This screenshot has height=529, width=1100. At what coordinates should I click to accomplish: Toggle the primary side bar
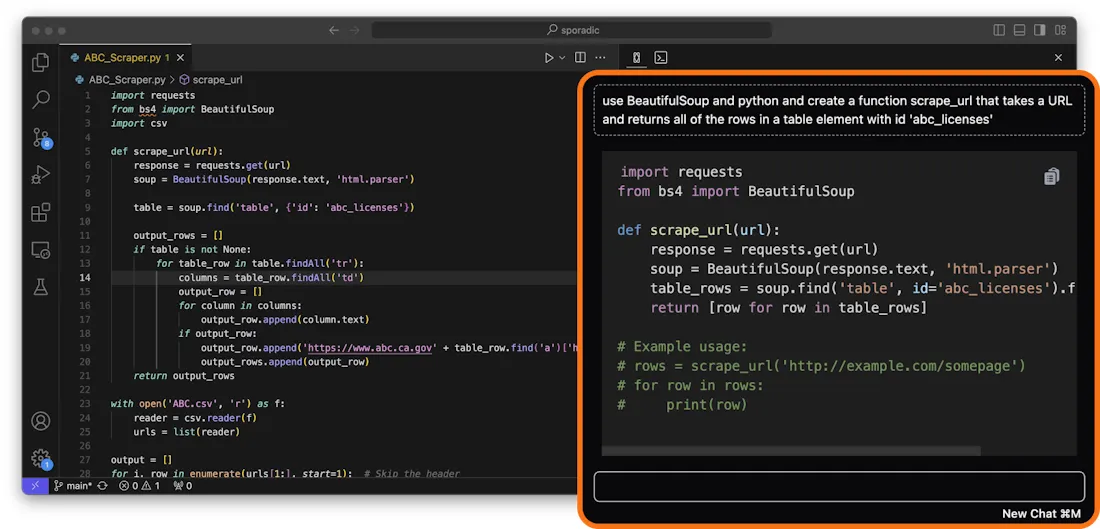pyautogui.click(x=1000, y=30)
